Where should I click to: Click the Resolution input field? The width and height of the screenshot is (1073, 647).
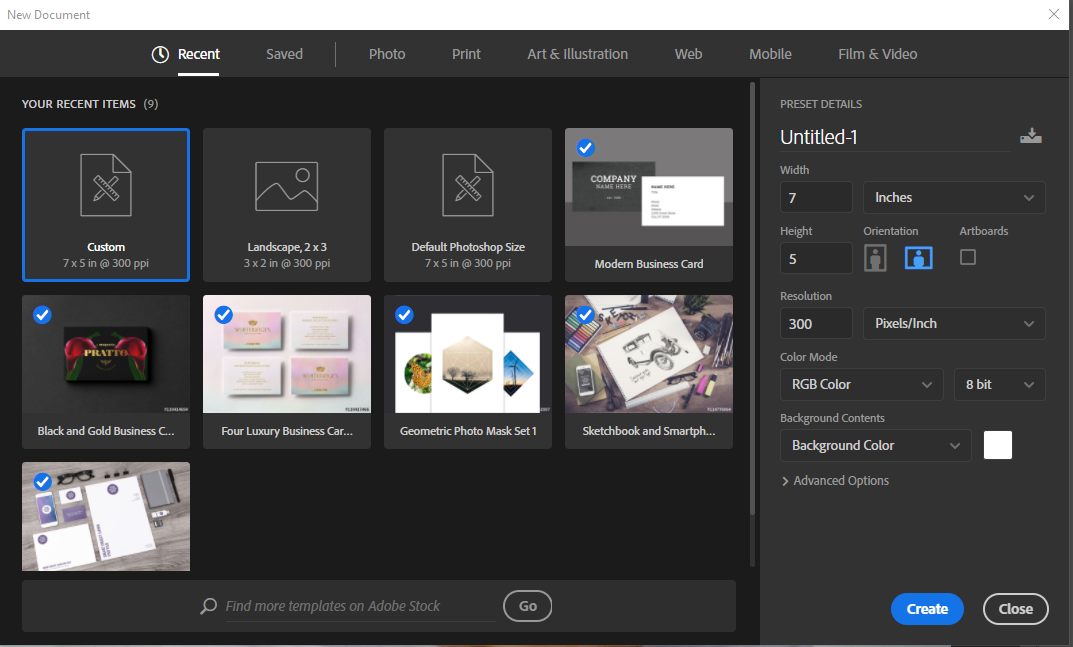(x=816, y=324)
